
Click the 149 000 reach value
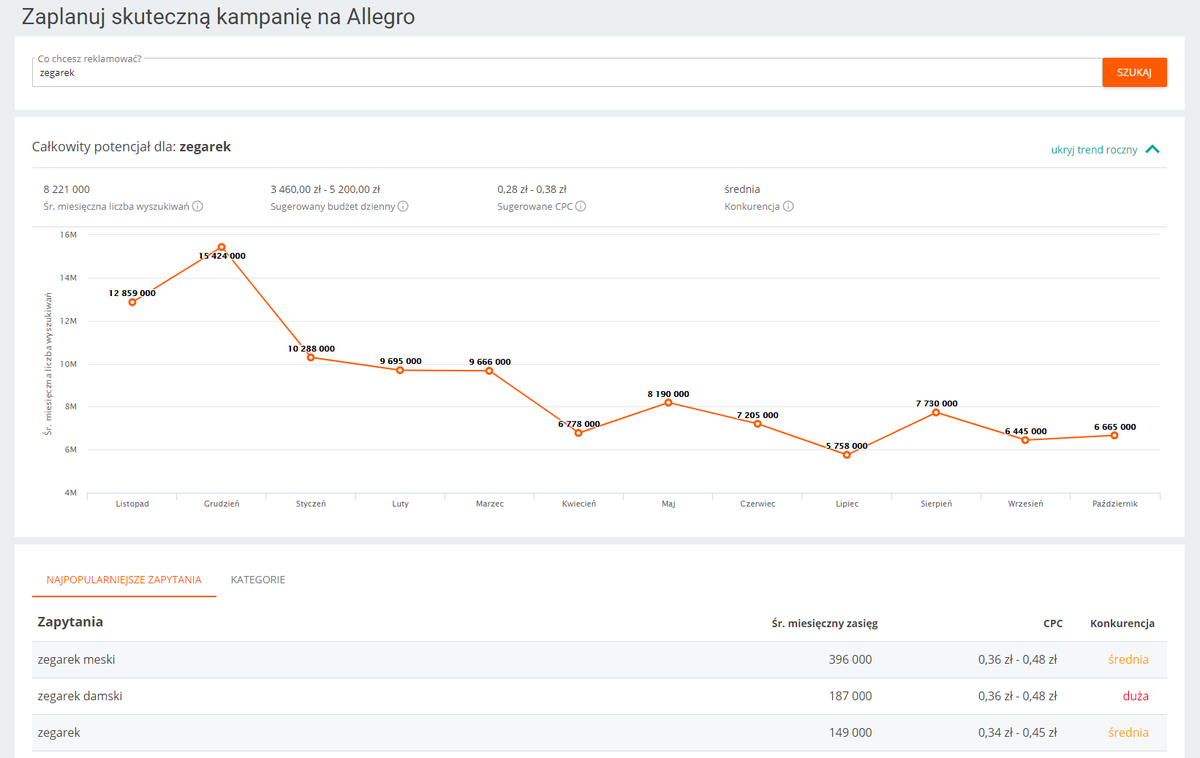[850, 732]
